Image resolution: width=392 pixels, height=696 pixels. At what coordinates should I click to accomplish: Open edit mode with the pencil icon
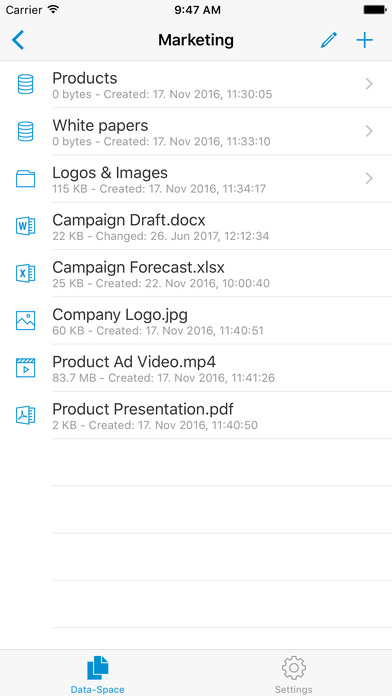[329, 40]
